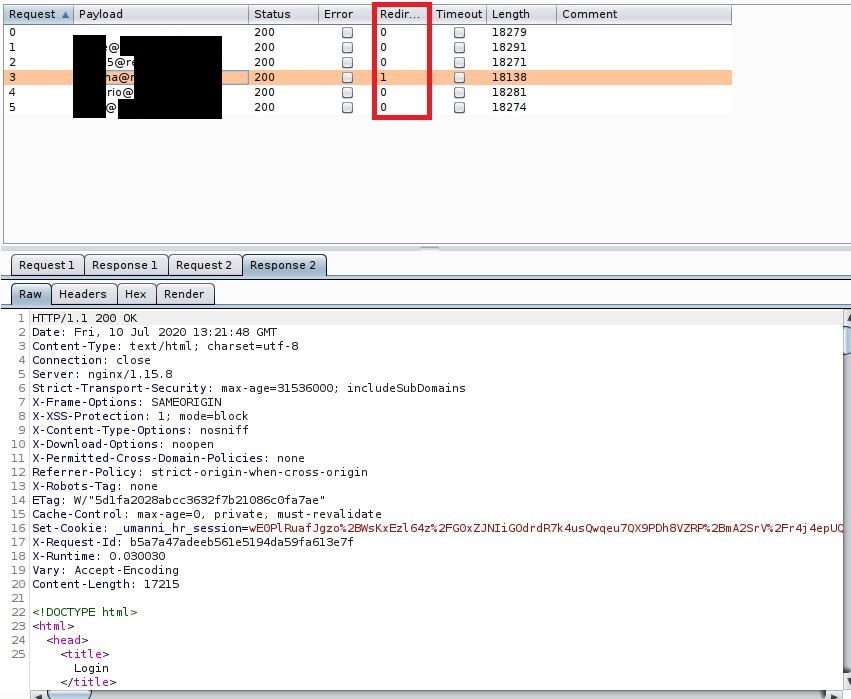Click the response scrollbar up arrow
Viewport: 851px width, 699px height.
tap(847, 316)
